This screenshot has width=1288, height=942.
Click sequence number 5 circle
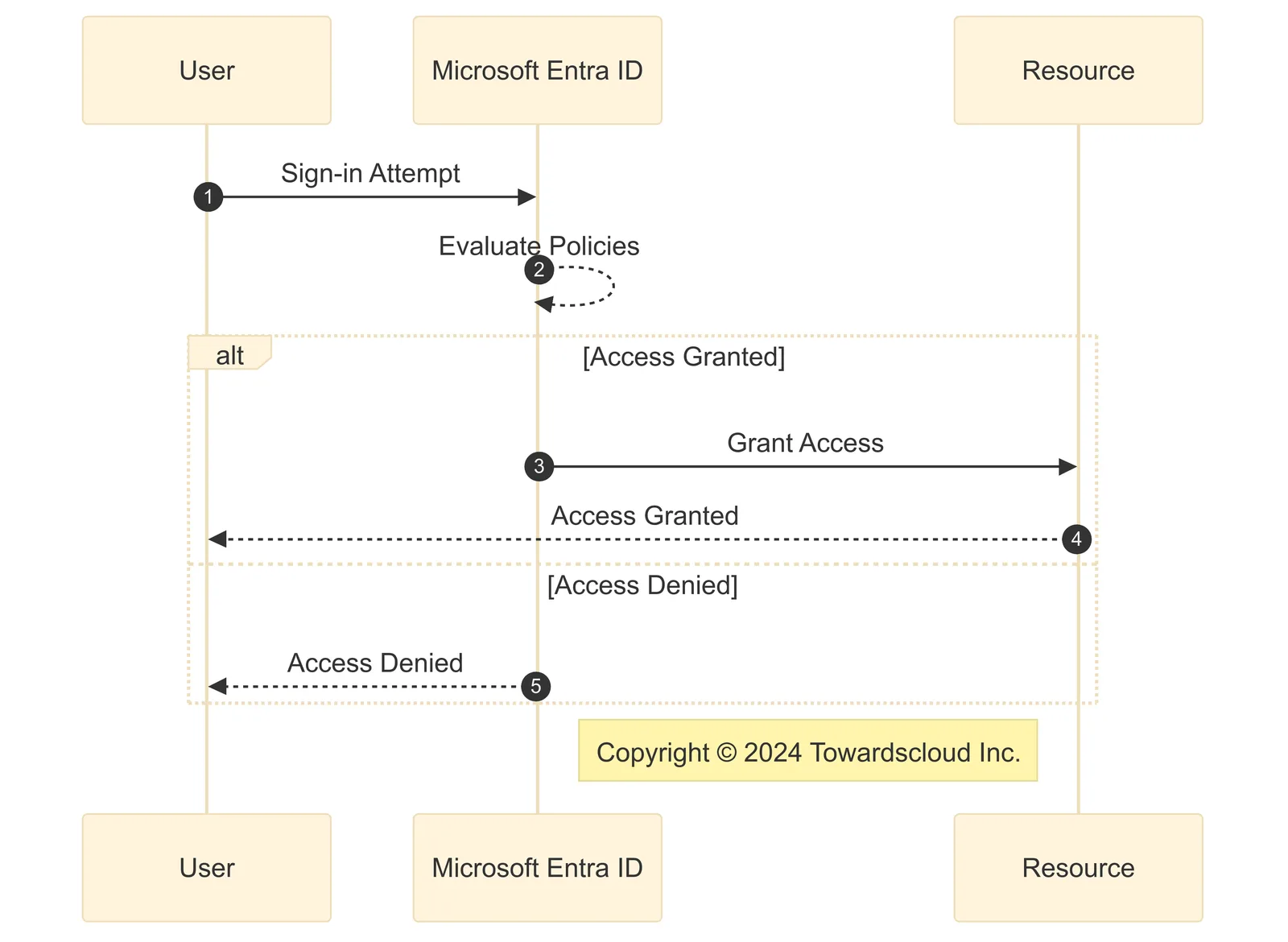pos(536,687)
